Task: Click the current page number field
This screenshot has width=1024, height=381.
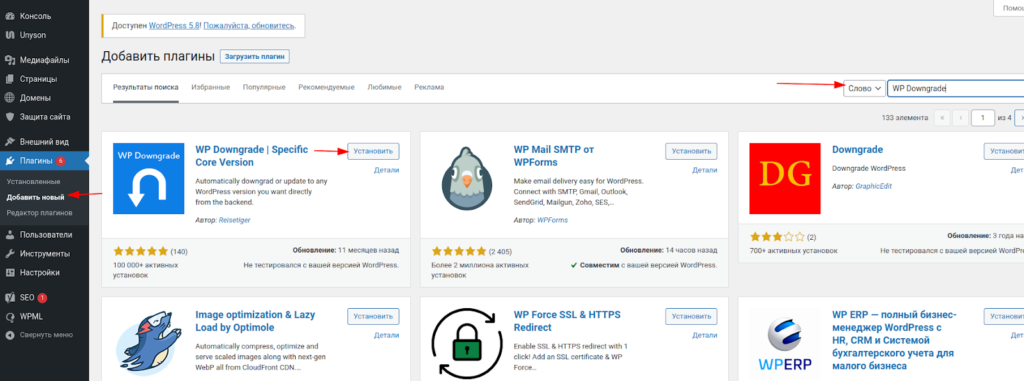Action: [982, 118]
